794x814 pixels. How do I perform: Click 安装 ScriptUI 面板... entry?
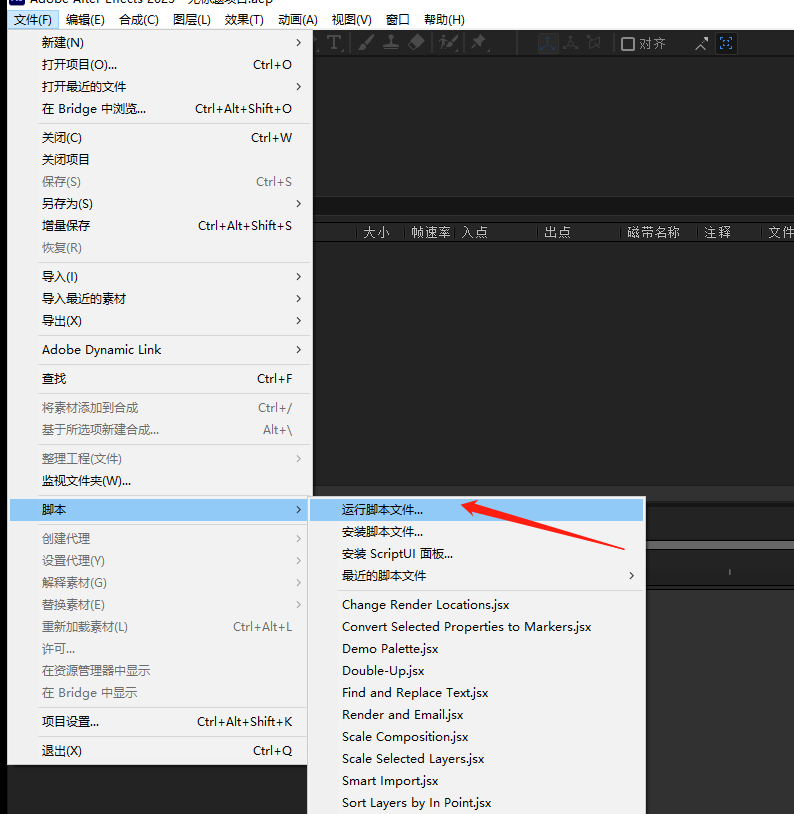coord(477,553)
